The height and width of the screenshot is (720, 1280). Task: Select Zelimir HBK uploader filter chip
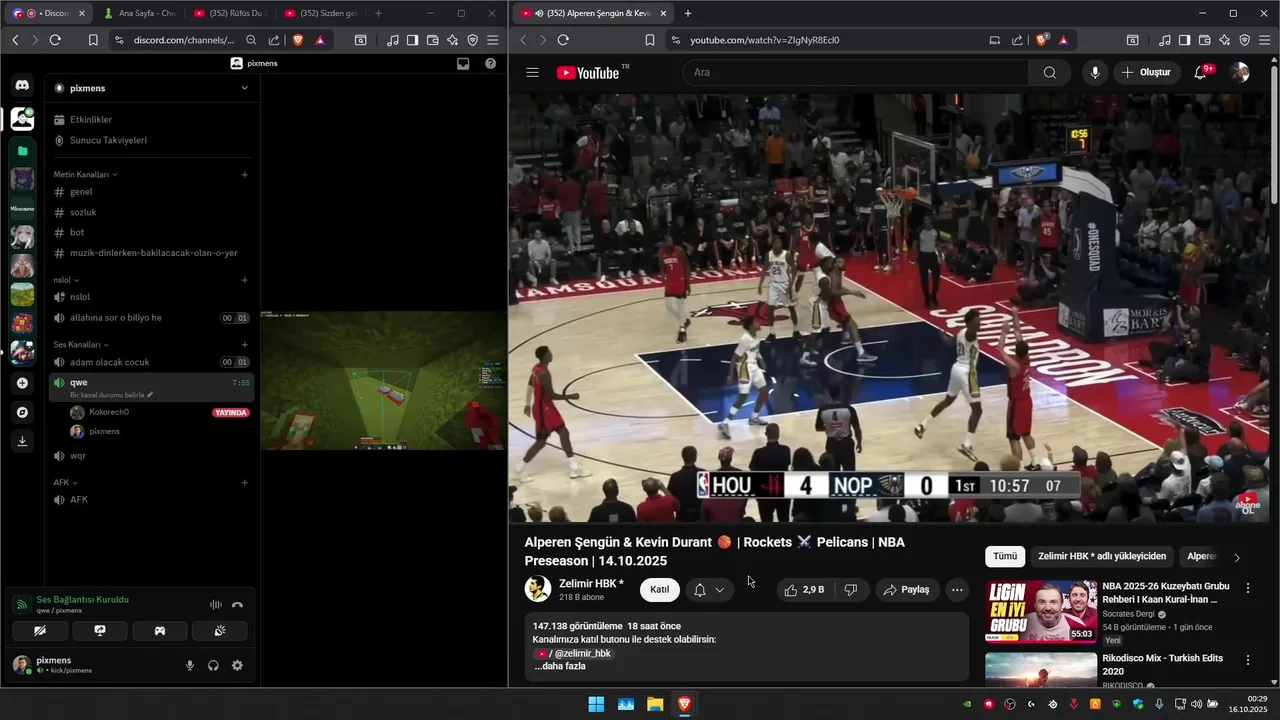(x=1102, y=556)
